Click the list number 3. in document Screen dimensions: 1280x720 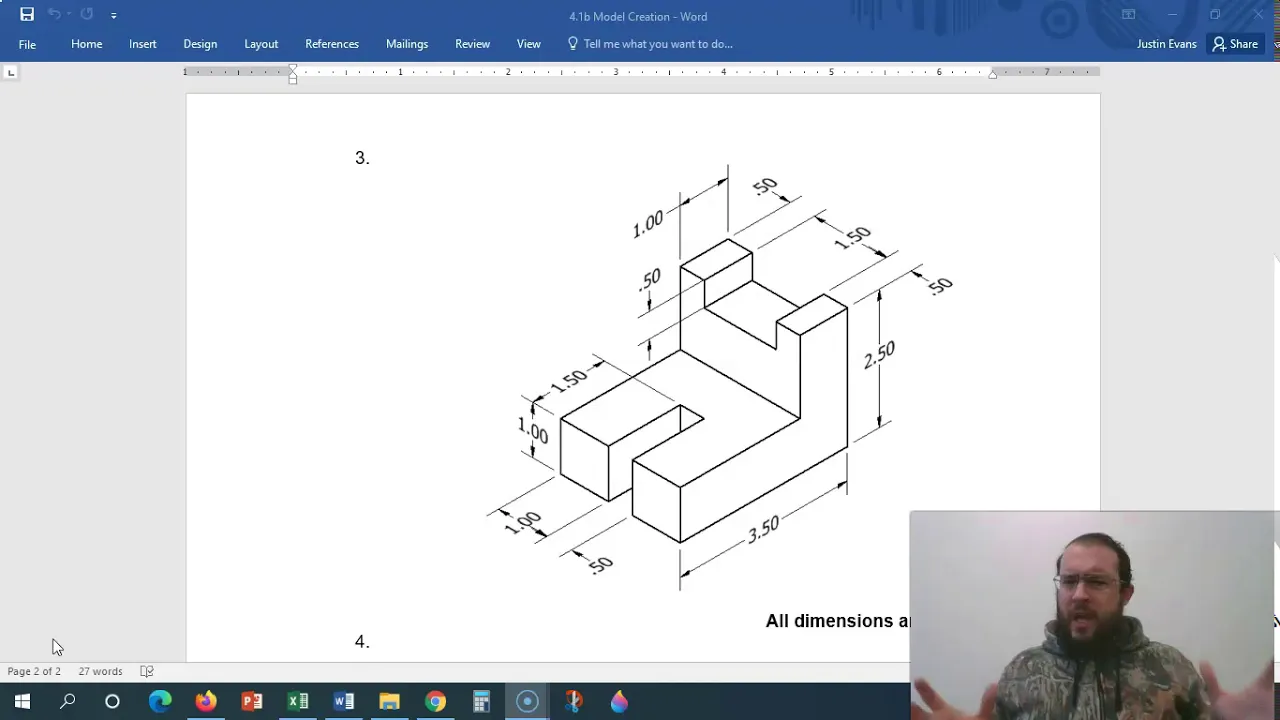(x=362, y=158)
